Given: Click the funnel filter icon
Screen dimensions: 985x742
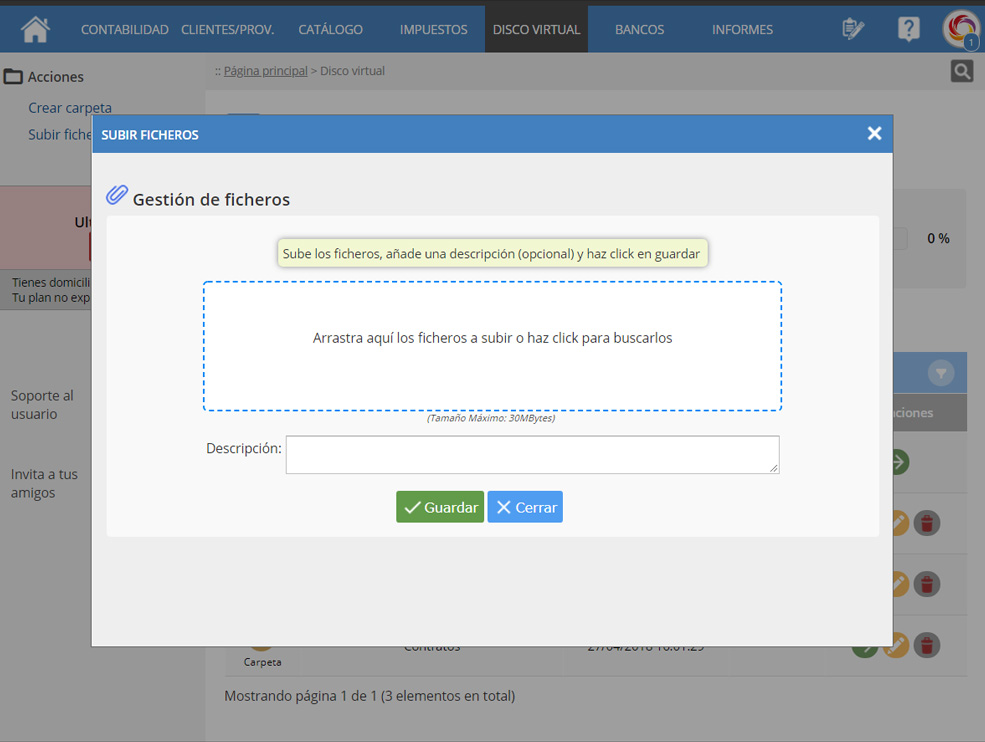Looking at the screenshot, I should point(940,373).
